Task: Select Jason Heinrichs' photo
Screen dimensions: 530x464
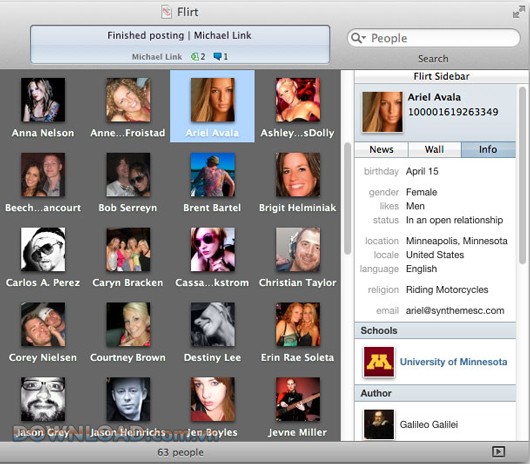Action: [x=128, y=399]
